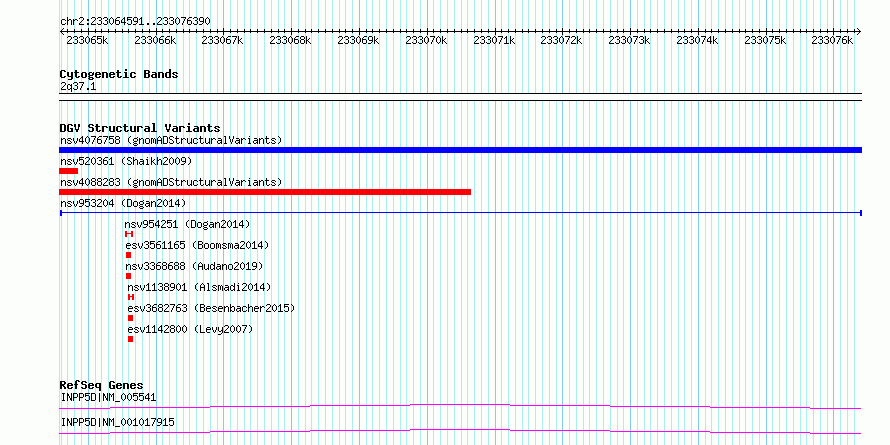The height and width of the screenshot is (445, 890).
Task: Open the esv3682763 (Besenbacher2015) label
Action: [211, 308]
